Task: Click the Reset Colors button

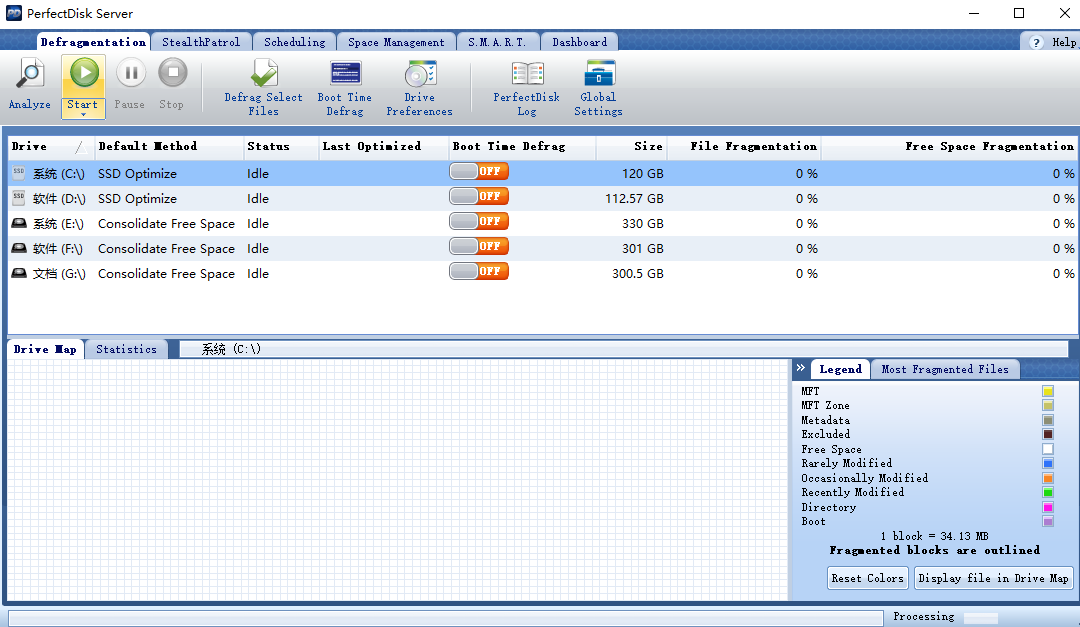Action: tap(867, 577)
